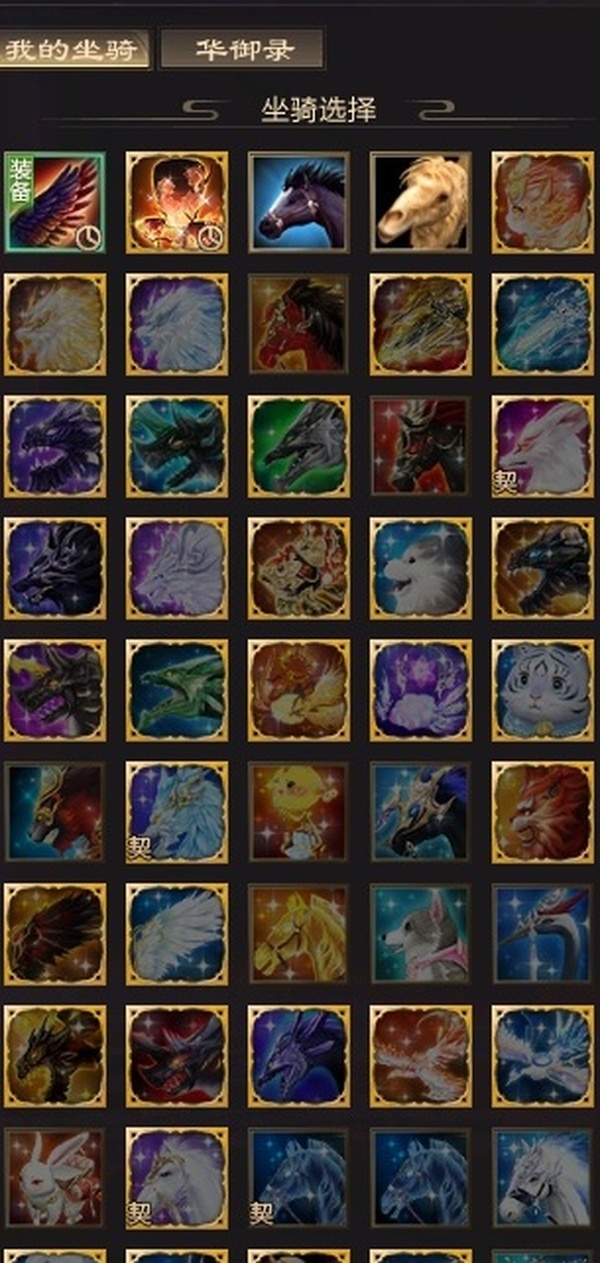Select the red lion mount icon
Image resolution: width=600 pixels, height=1263 pixels.
[542, 812]
